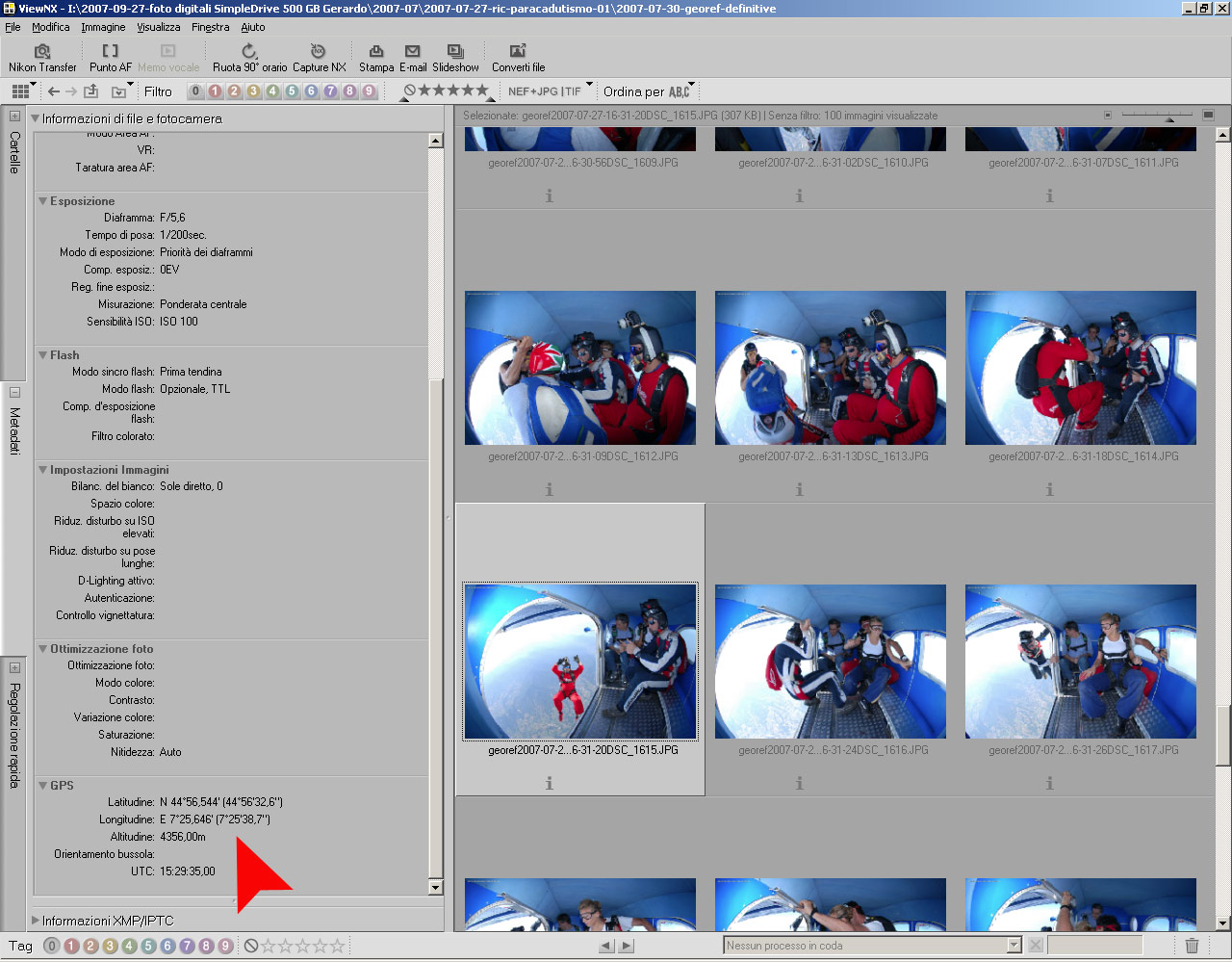Open the Immagine menu
The image size is (1232, 962).
103,27
